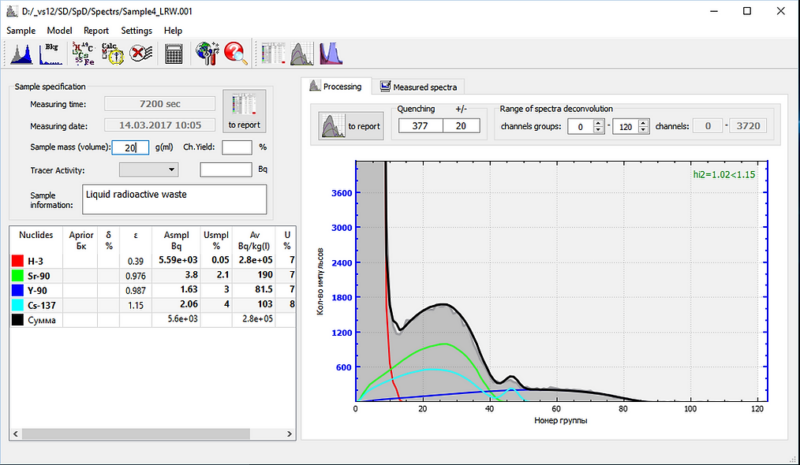This screenshot has width=800, height=465.
Task: Click the Calc clock toolbar icon
Action: tap(112, 54)
